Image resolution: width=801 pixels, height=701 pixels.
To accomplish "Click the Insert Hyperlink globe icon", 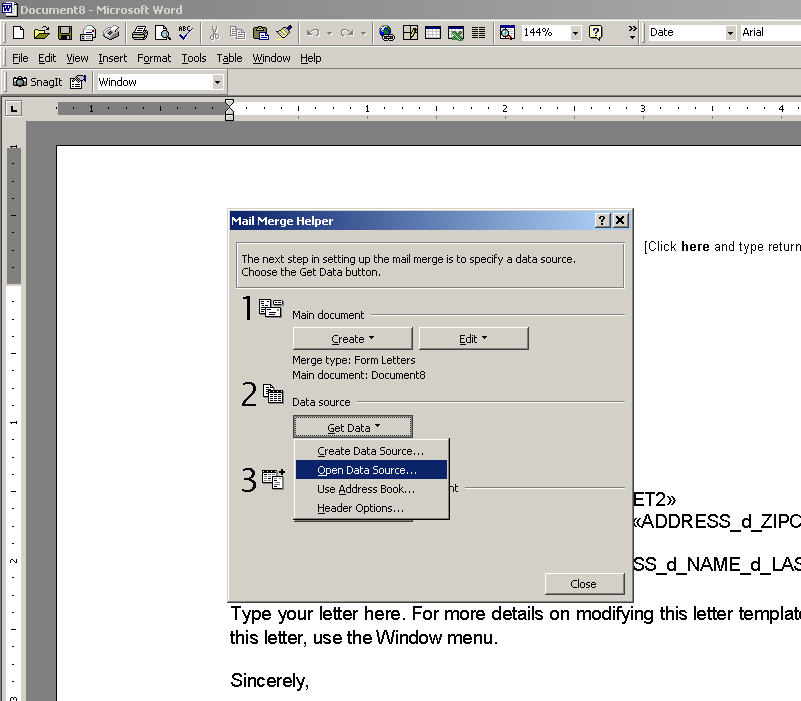I will click(387, 33).
